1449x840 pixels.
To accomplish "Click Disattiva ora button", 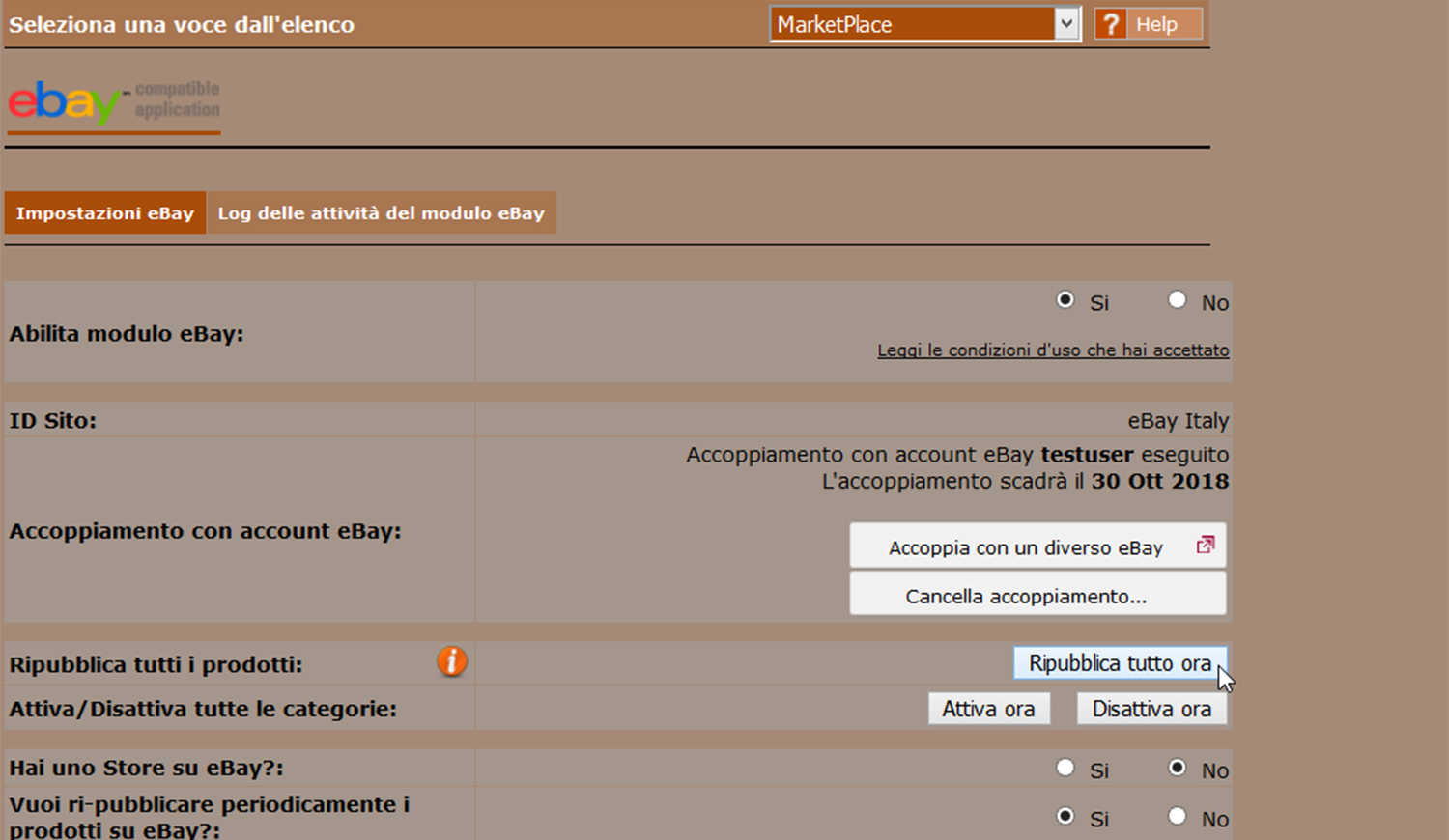I will [x=1151, y=709].
